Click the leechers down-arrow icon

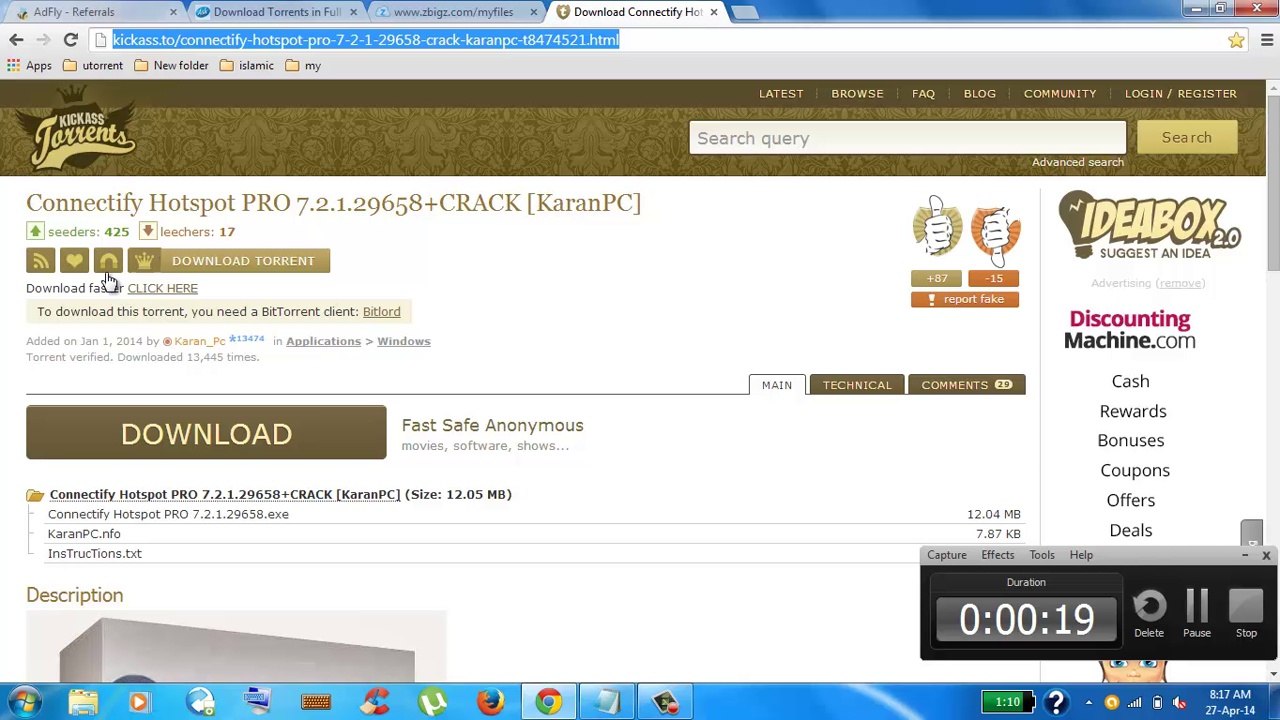coord(147,232)
